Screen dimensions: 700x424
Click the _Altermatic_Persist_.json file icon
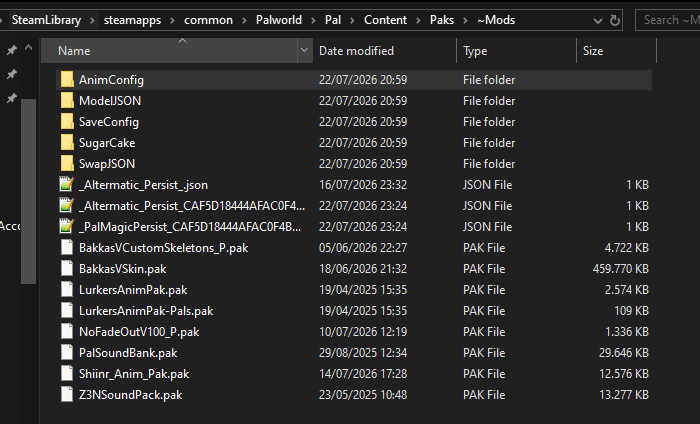[67, 184]
